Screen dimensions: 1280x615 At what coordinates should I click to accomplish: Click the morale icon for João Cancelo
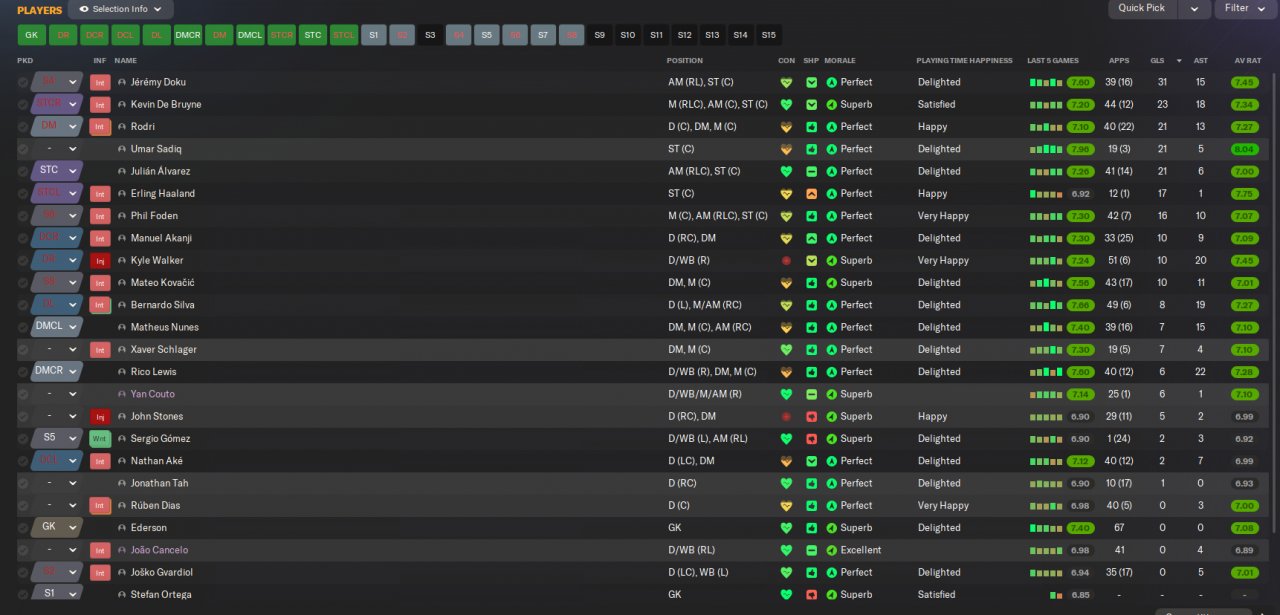pos(831,550)
